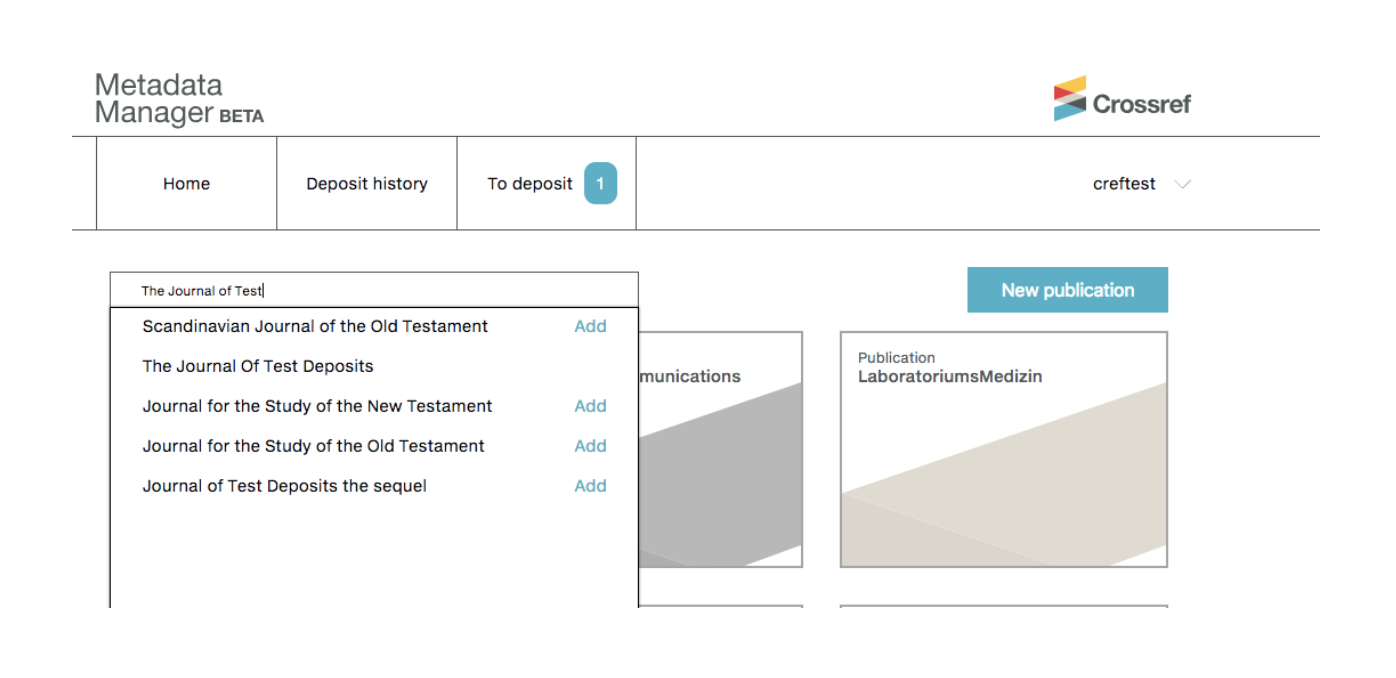Viewport: 1396px width, 678px height.
Task: Select Journal of Test Deposits the sequel suggestion
Action: (284, 486)
